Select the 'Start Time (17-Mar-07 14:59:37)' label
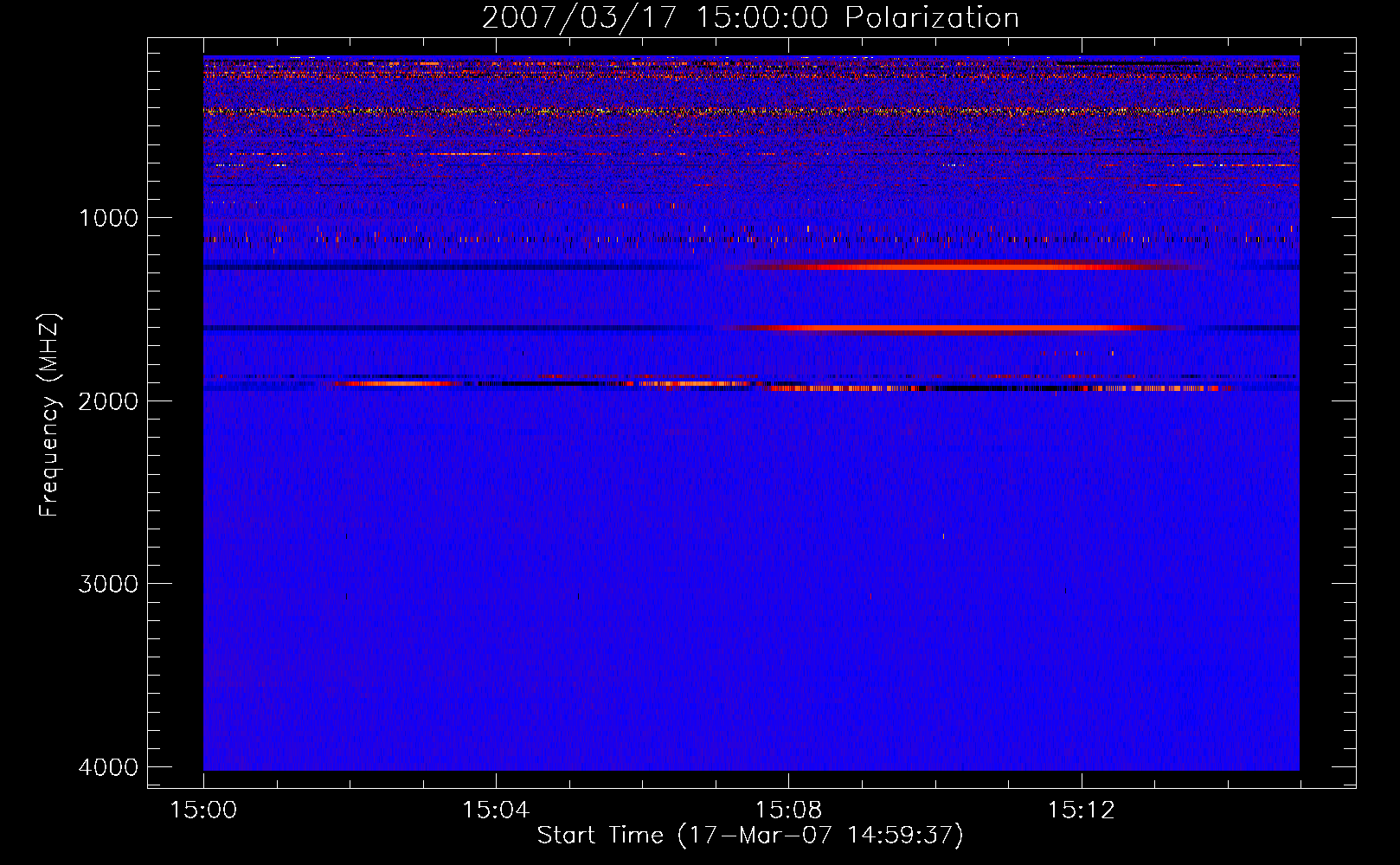1400x865 pixels. pos(750,836)
